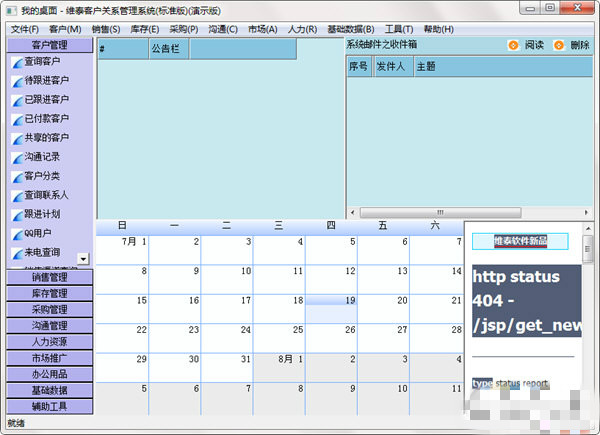Click the icon beside 待跟进客户
This screenshot has height=435, width=600.
[18, 82]
